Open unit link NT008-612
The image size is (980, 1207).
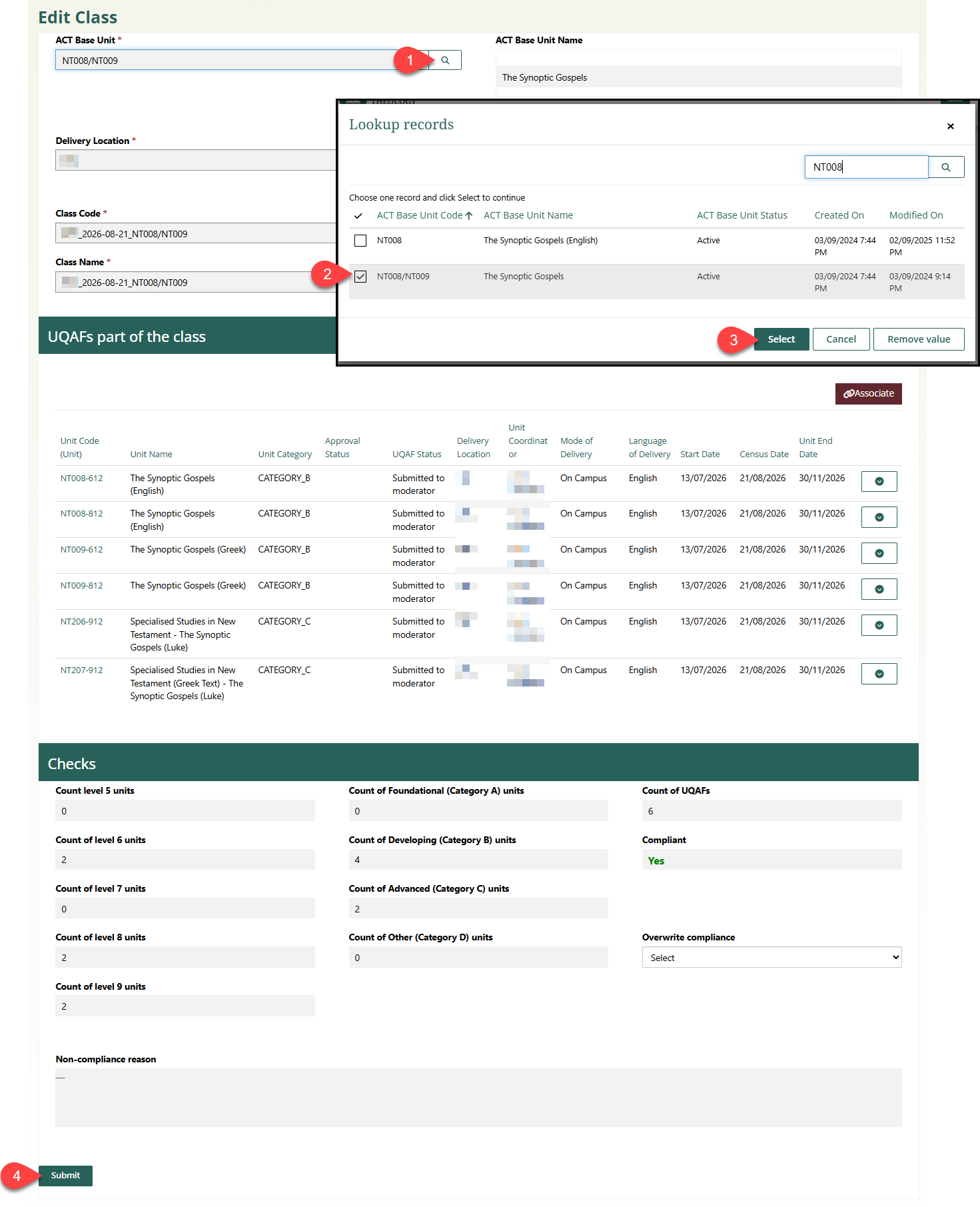[x=82, y=479]
